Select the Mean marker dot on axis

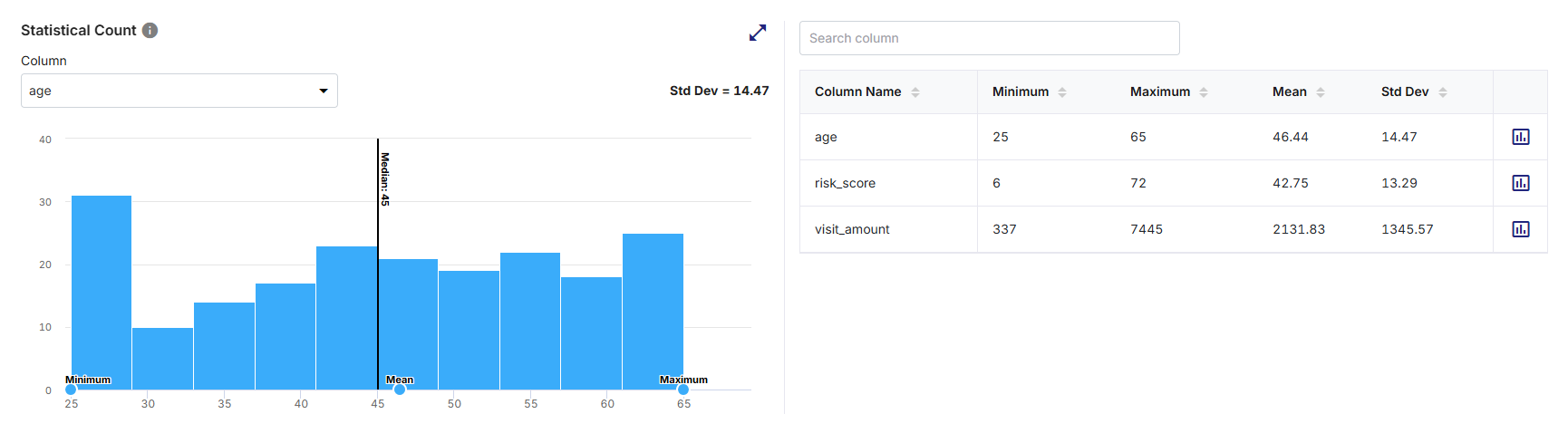pyautogui.click(x=400, y=390)
